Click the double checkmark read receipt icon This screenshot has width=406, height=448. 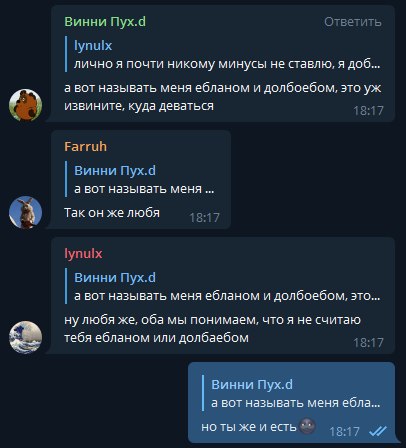pos(378,431)
